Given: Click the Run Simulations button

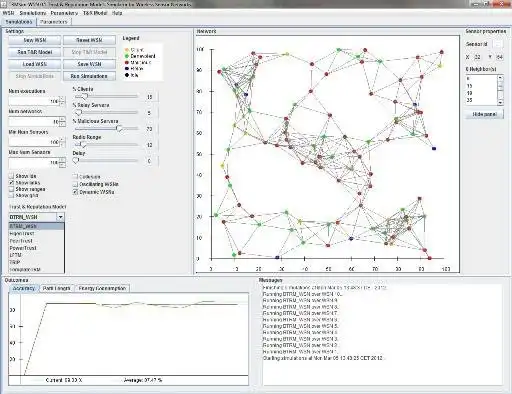Looking at the screenshot, I should click(89, 76).
